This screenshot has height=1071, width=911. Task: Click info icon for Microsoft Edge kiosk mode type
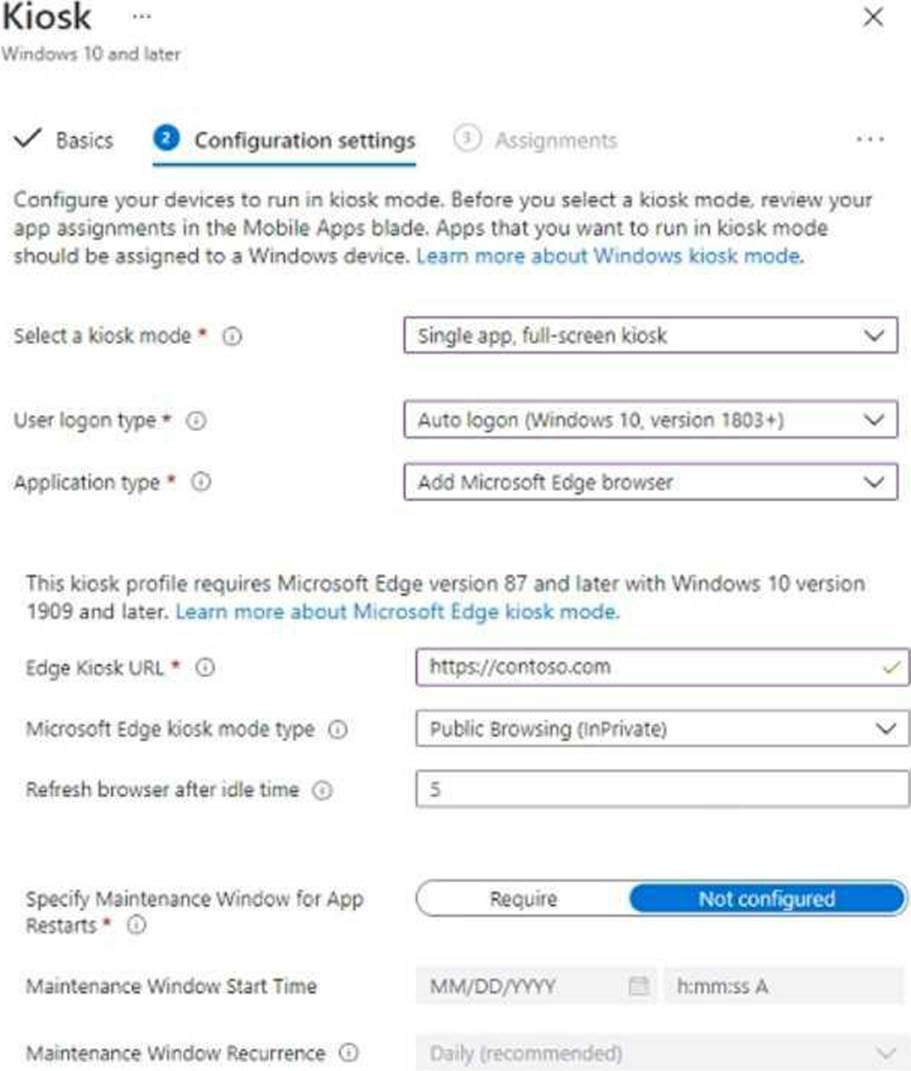coord(338,730)
